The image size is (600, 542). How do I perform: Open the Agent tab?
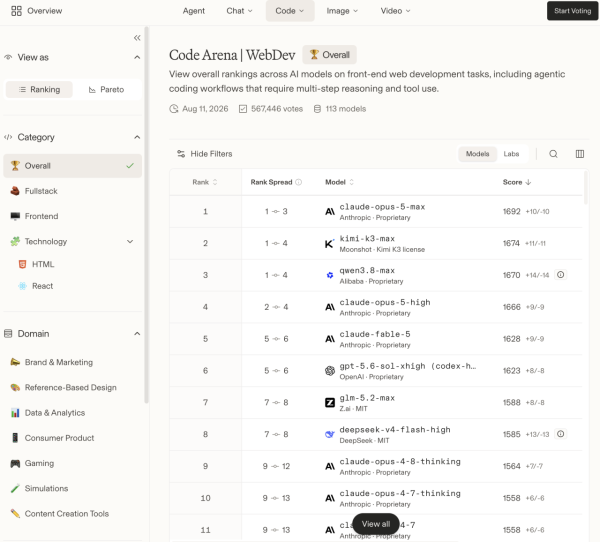click(x=194, y=11)
